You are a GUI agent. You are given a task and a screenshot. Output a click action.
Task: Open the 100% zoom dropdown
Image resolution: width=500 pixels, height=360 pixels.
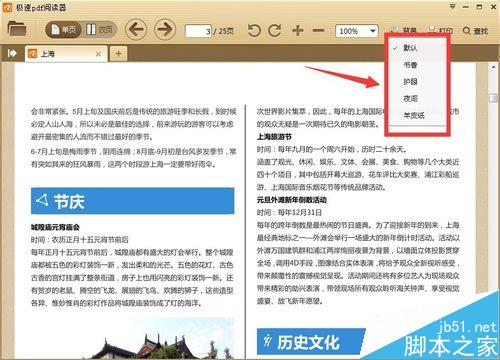pos(357,31)
